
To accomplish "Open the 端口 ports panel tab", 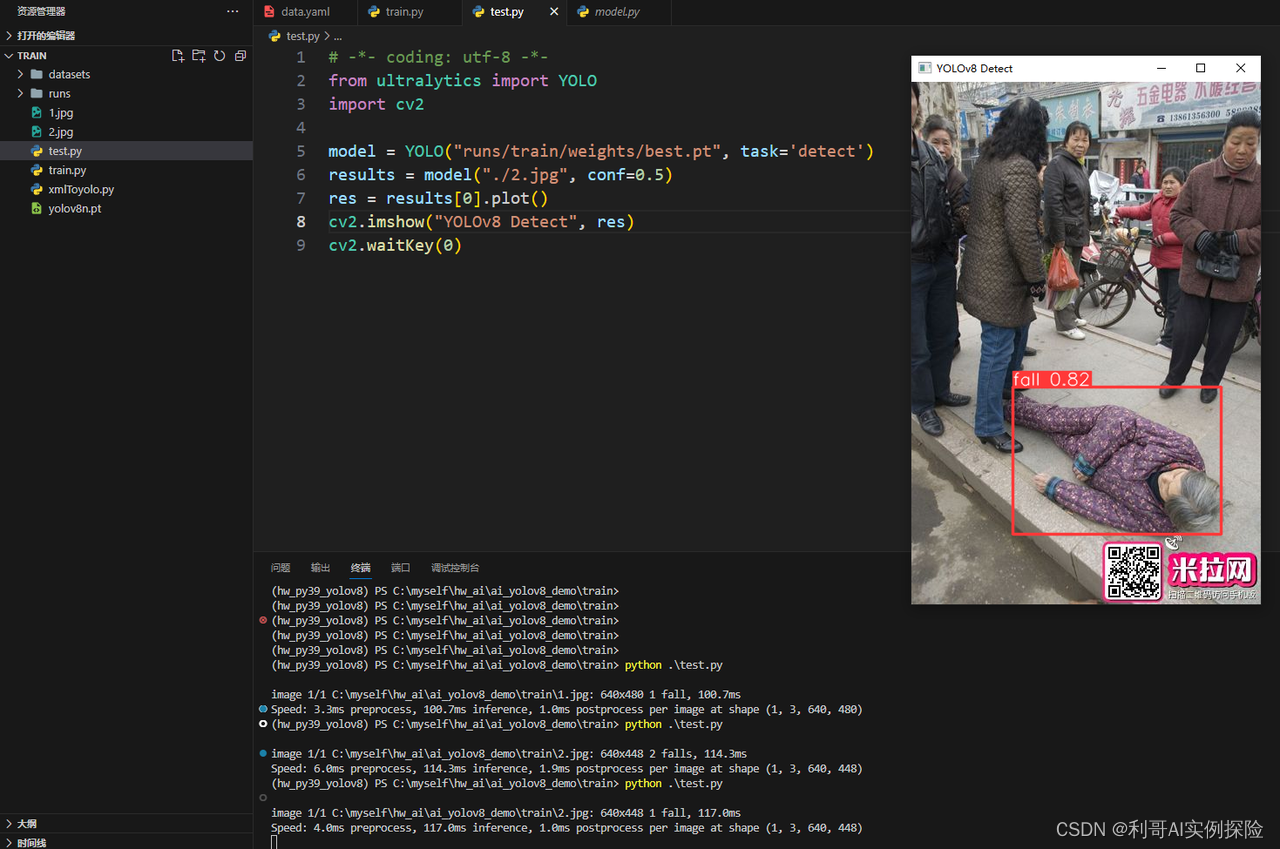I will [400, 568].
